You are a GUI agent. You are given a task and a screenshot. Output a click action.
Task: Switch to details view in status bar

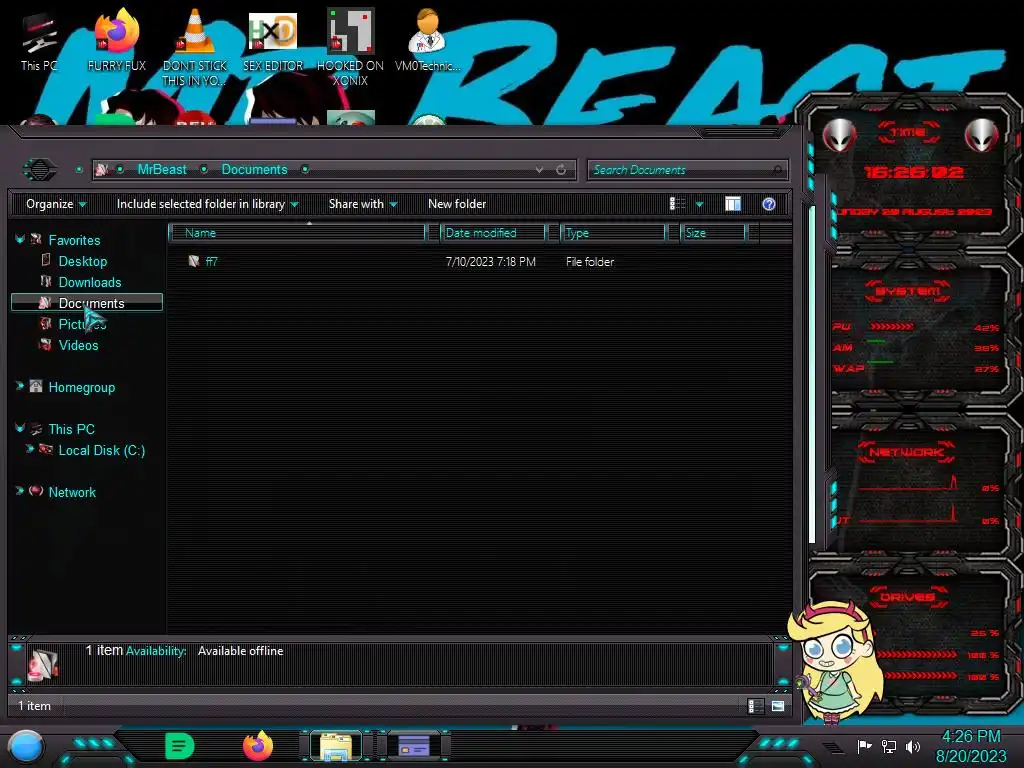755,706
